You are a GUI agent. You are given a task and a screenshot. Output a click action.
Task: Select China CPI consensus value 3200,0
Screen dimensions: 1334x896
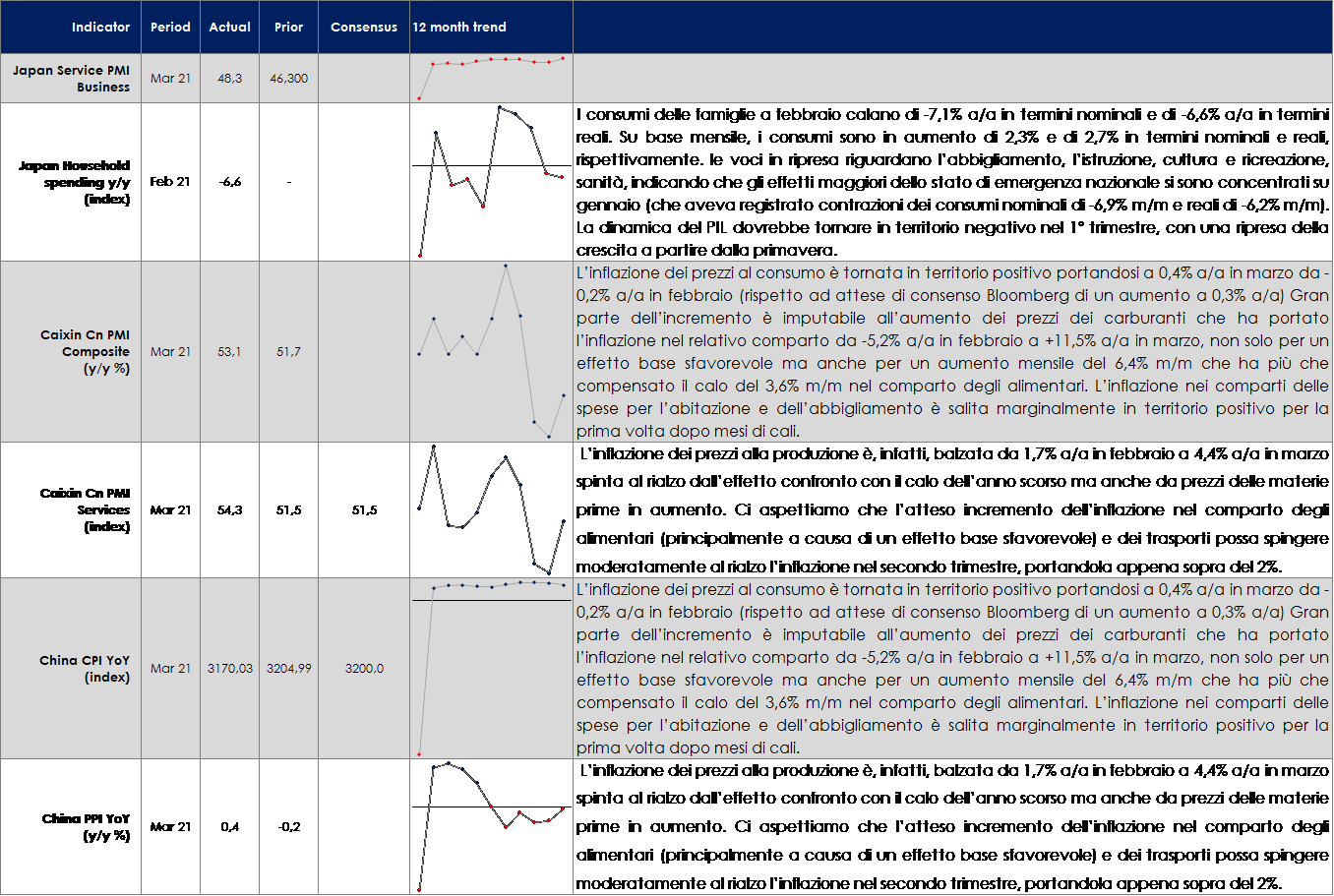[x=364, y=668]
